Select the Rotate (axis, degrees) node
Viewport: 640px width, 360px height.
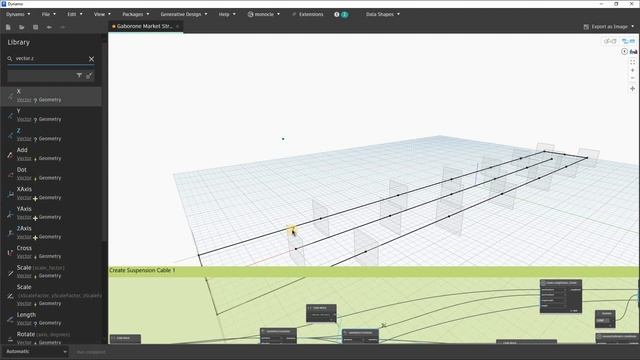(51, 338)
